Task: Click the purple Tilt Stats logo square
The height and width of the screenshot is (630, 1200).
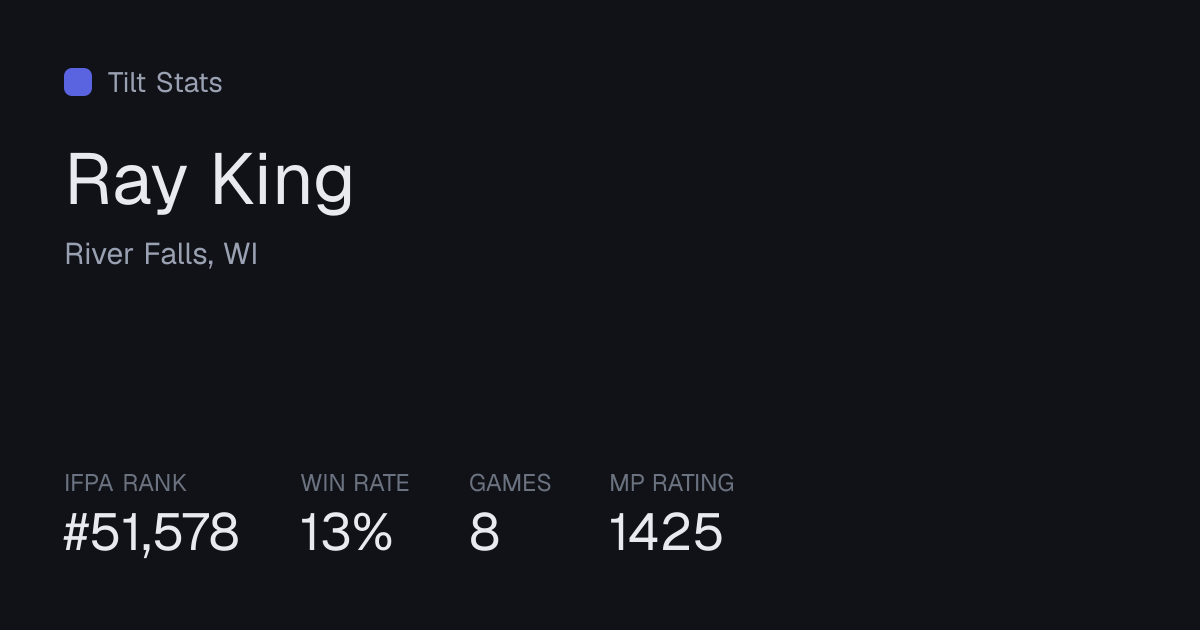Action: pos(78,82)
